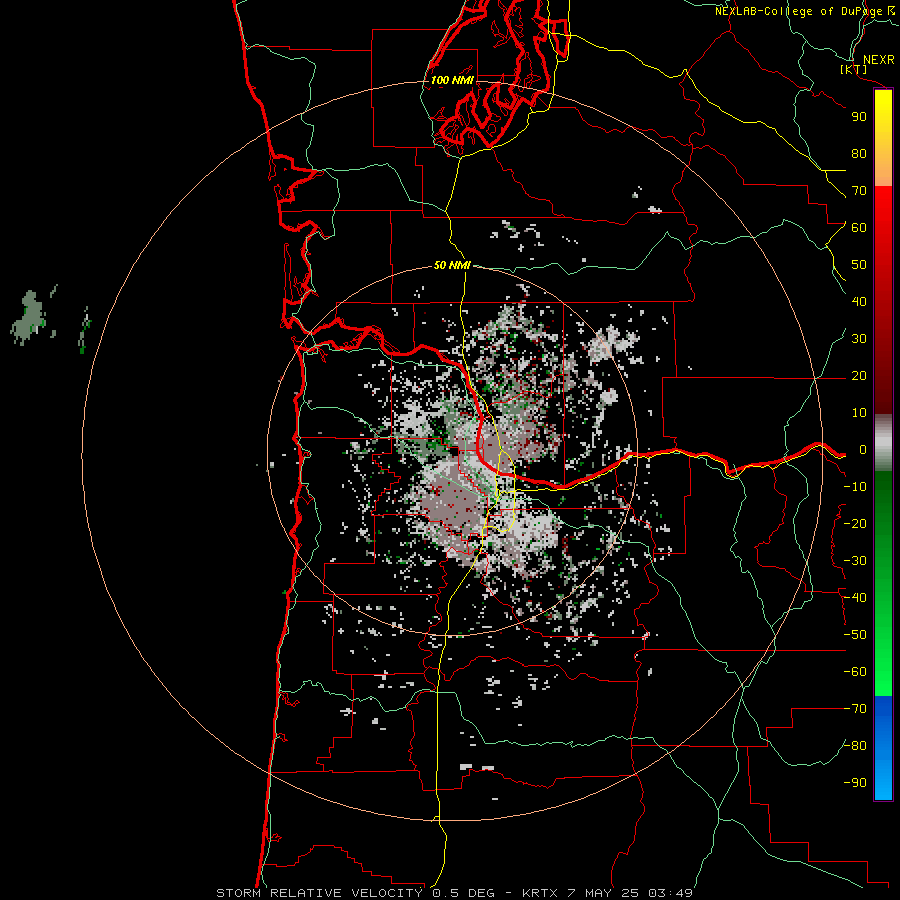Click the -60 value on velocity scale
The height and width of the screenshot is (900, 900).
coord(855,672)
